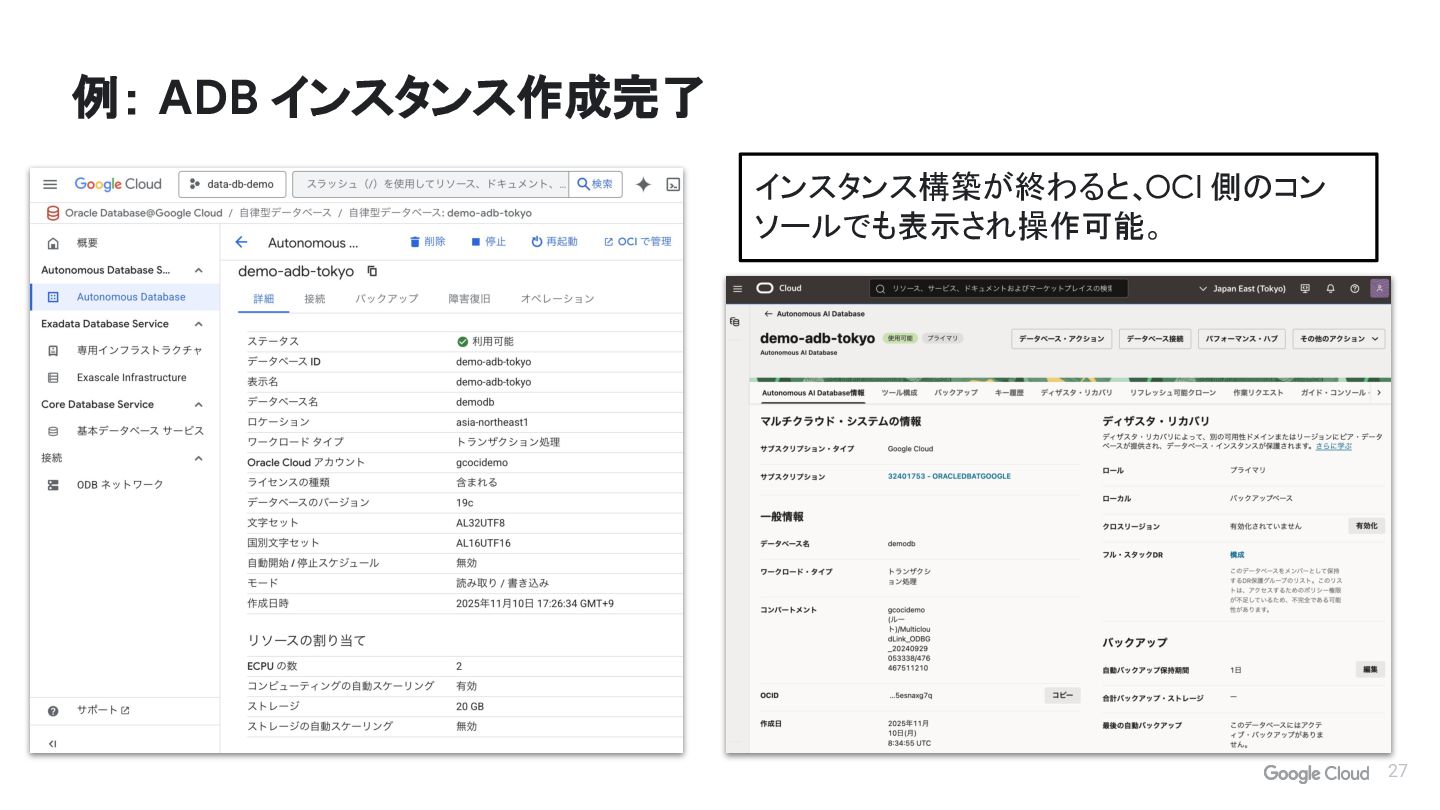This screenshot has width=1440, height=810.
Task: Collapse the 接続 sidebar section
Action: [198, 458]
